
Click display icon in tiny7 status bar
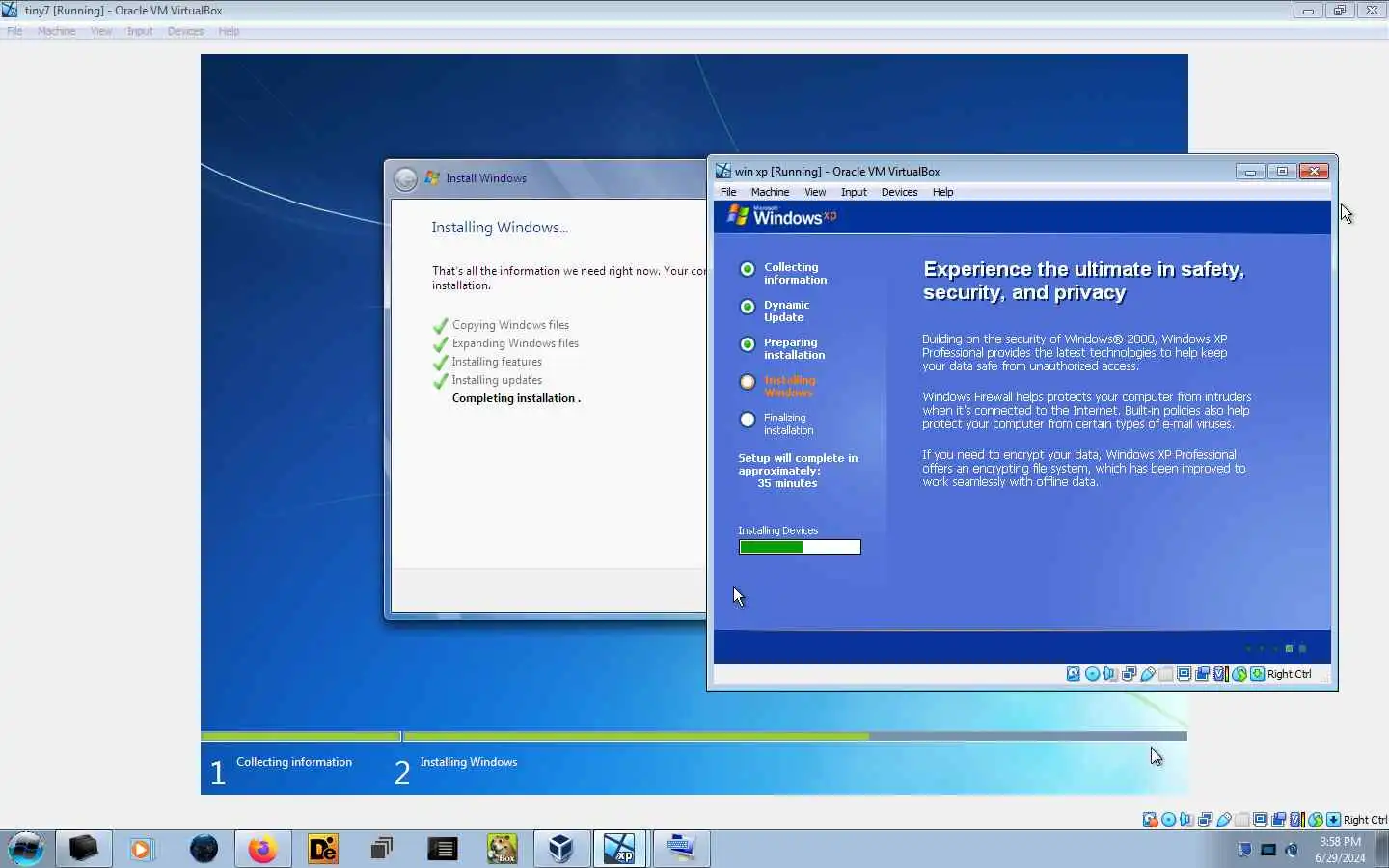1260,820
